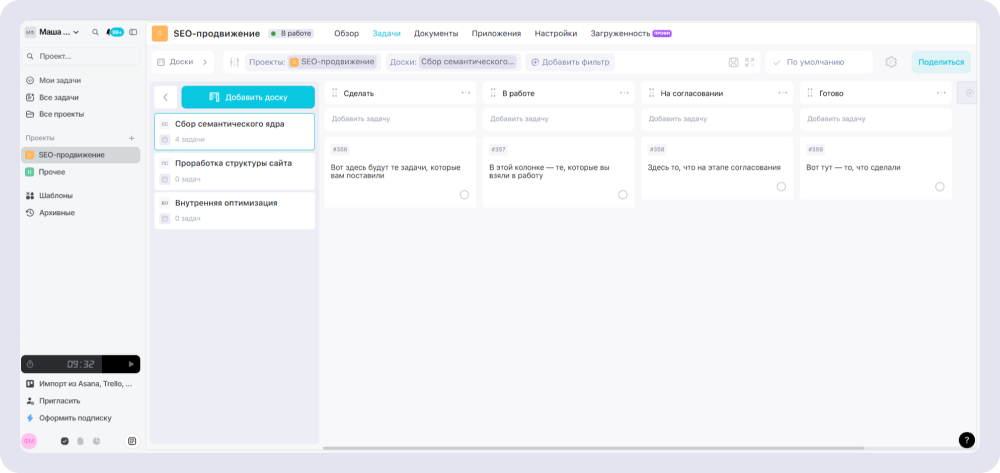
Task: Open view settings gear icon
Action: (x=891, y=62)
